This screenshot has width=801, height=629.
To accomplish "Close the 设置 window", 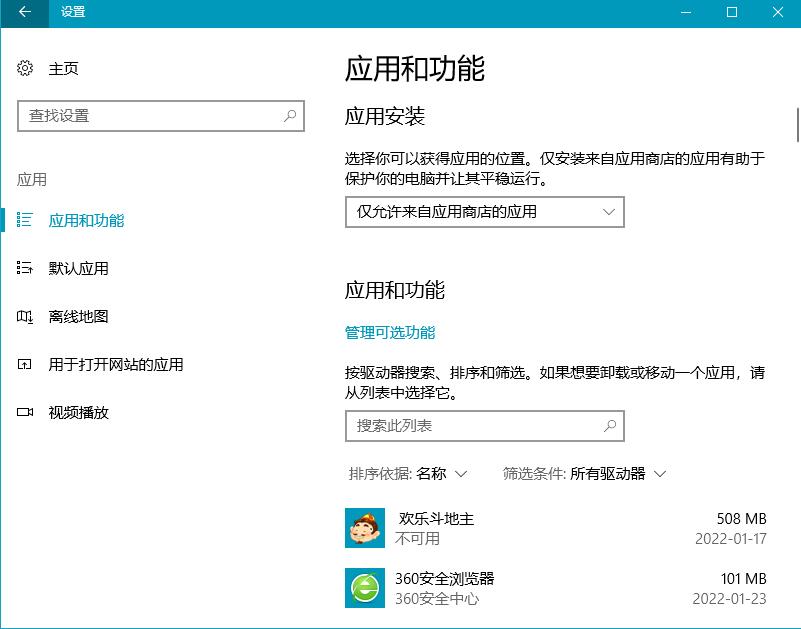I will [x=778, y=12].
